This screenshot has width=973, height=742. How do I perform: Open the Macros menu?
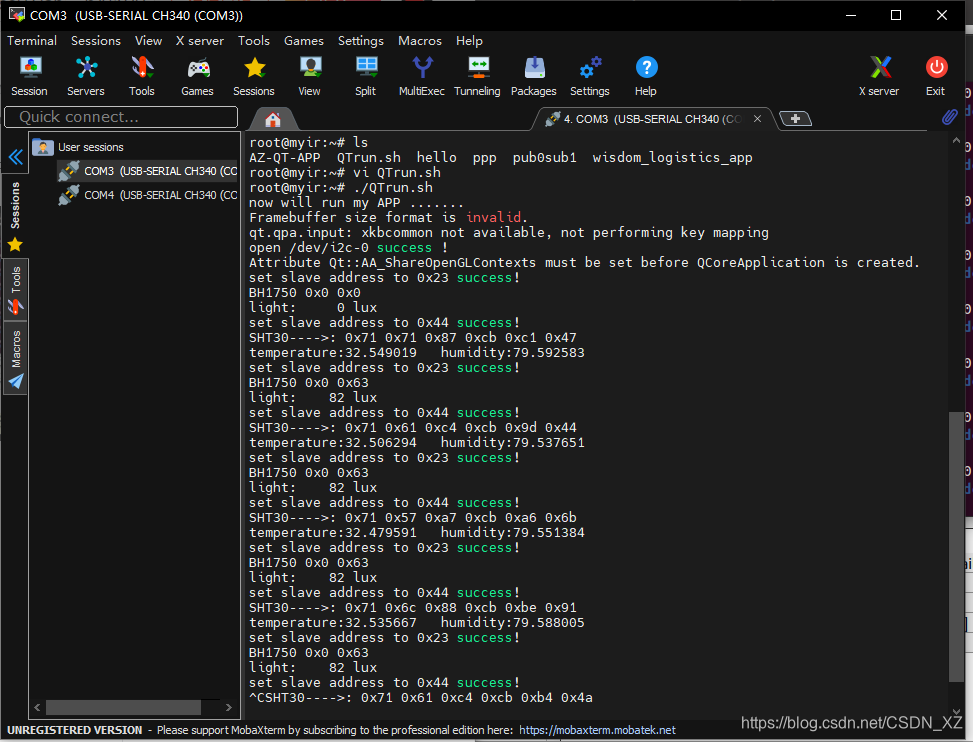point(419,41)
